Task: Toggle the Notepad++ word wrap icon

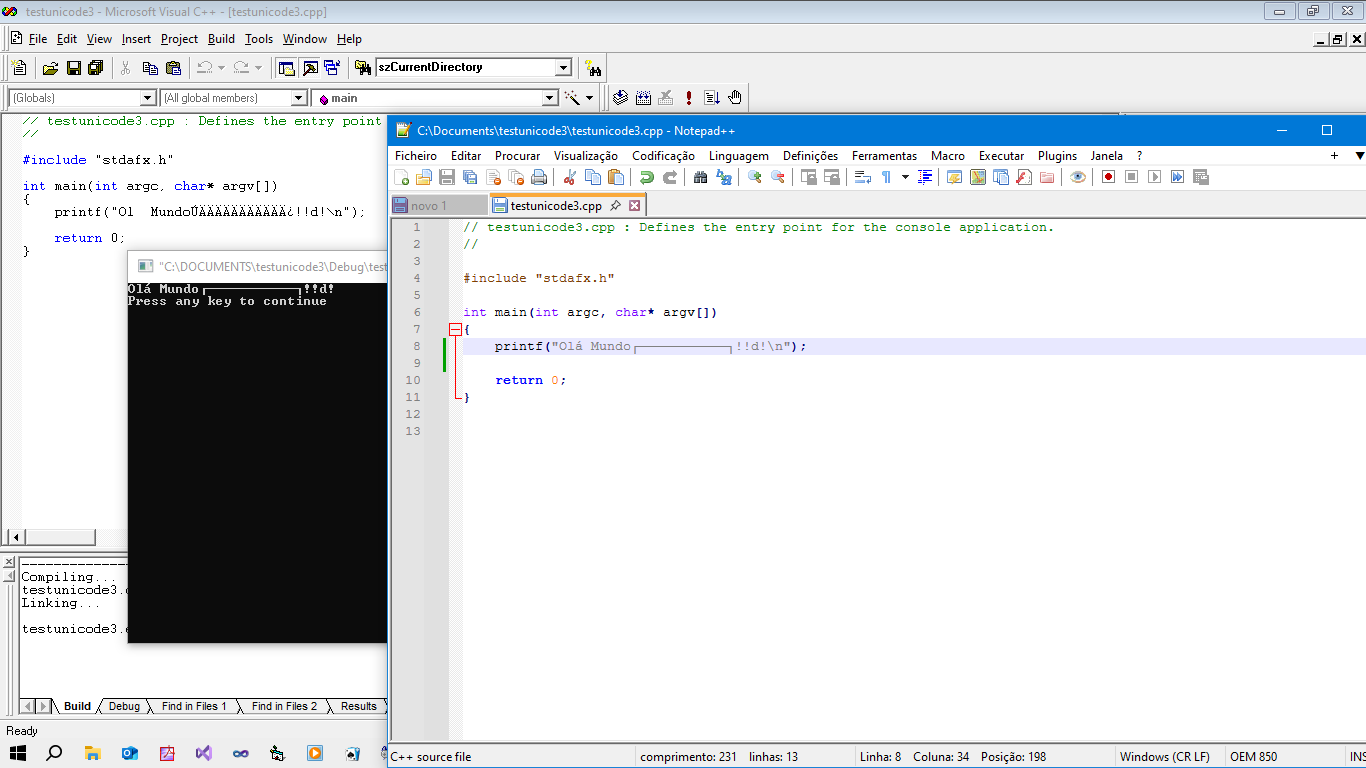Action: click(862, 177)
